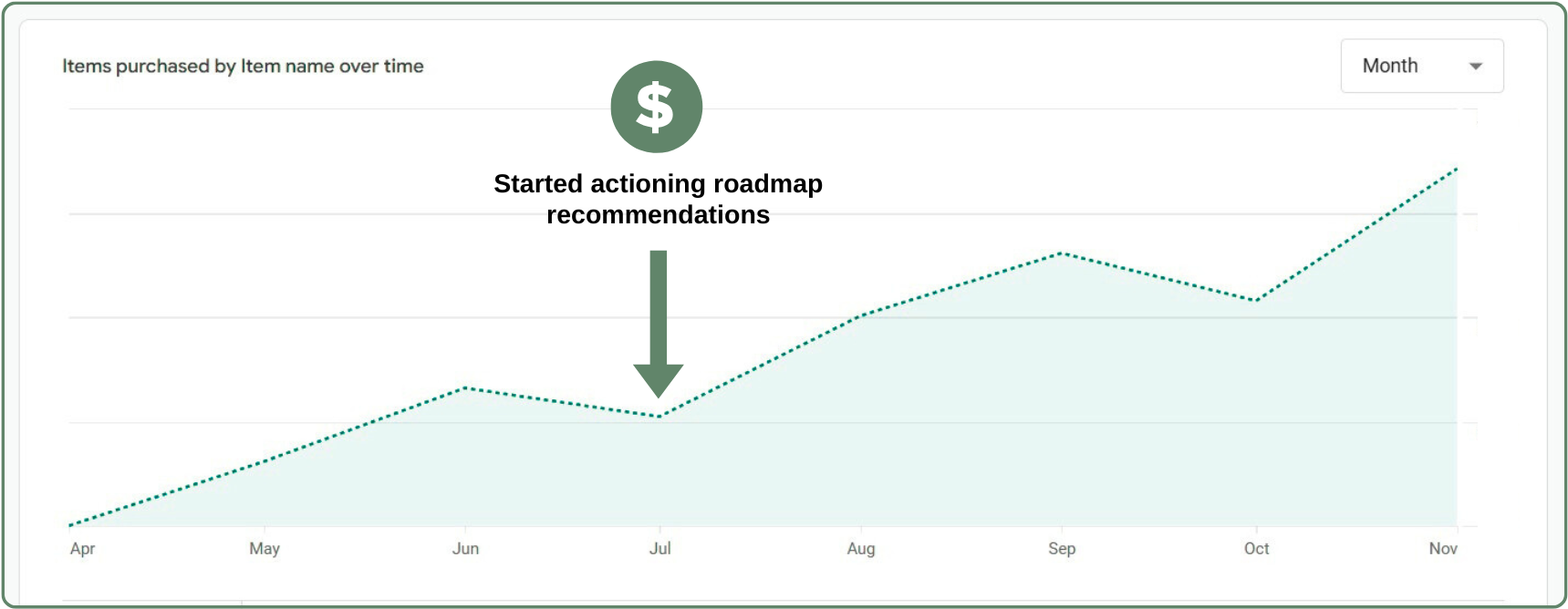Click the Nov label on the x-axis
This screenshot has width=1568, height=609.
point(1444,549)
